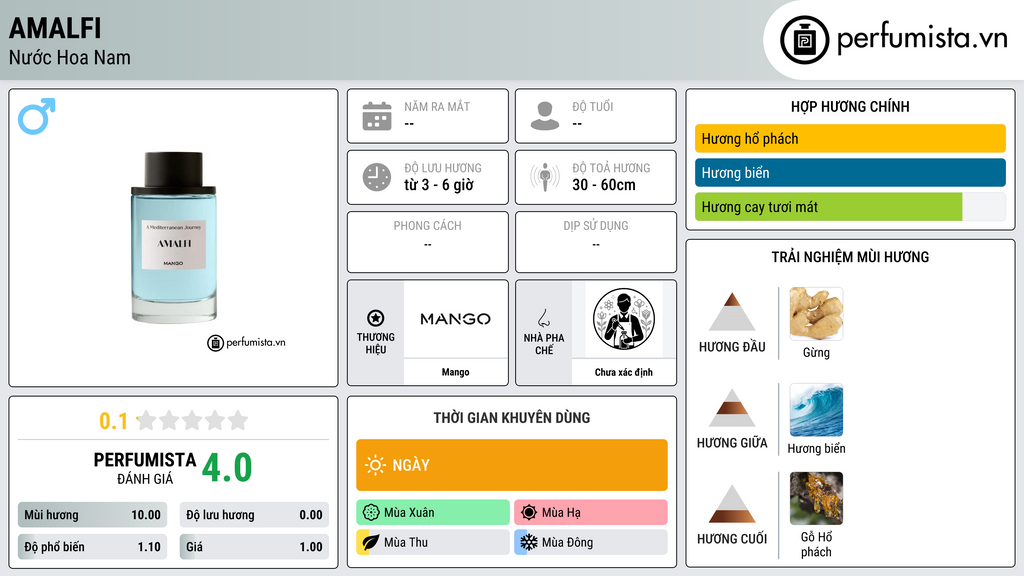Viewport: 1024px width, 576px height.
Task: Click the flower icon beside Mùa Xuân
Action: tap(371, 513)
